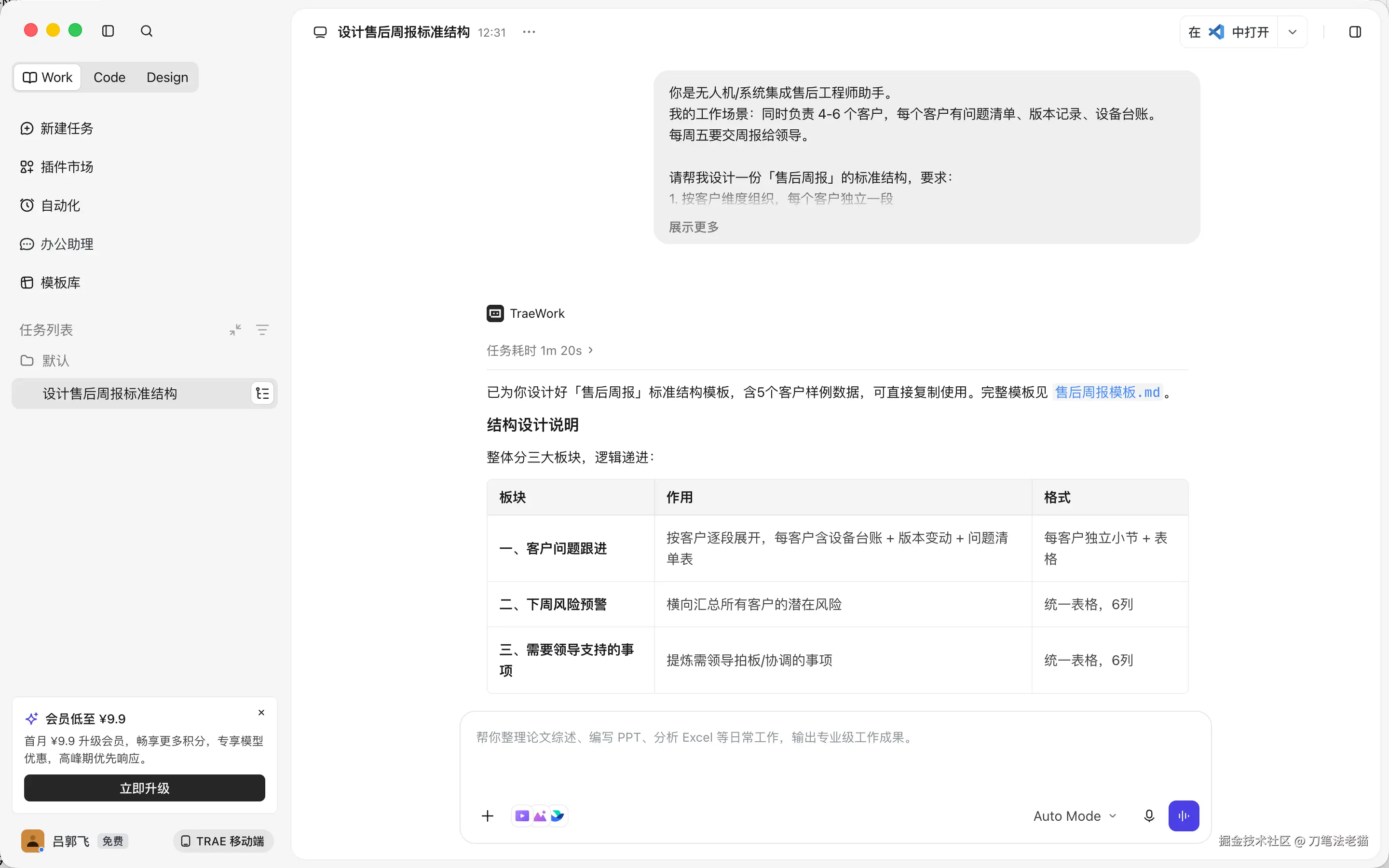Expand 任务耗时 1m 20s details
This screenshot has height=868, width=1389.
540,350
